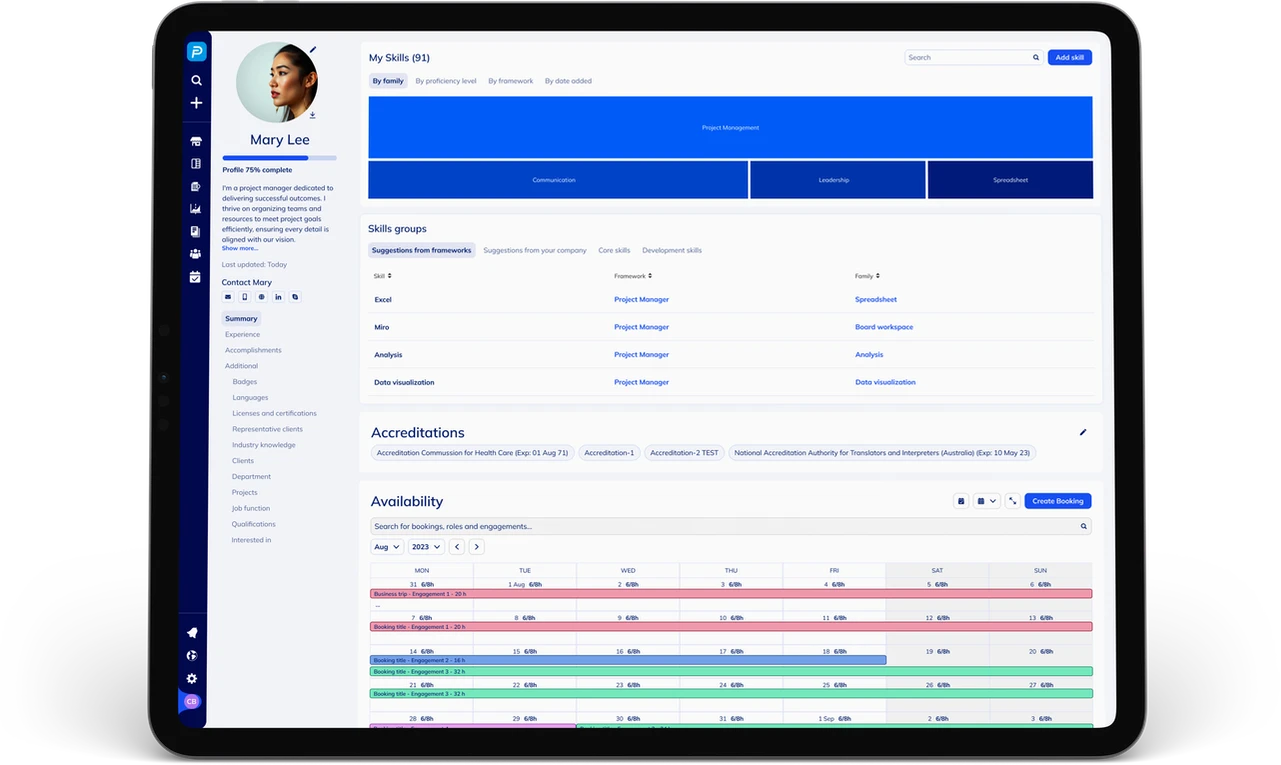Viewport: 1281px width, 765px height.
Task: Open the Aug month dropdown
Action: coord(386,547)
